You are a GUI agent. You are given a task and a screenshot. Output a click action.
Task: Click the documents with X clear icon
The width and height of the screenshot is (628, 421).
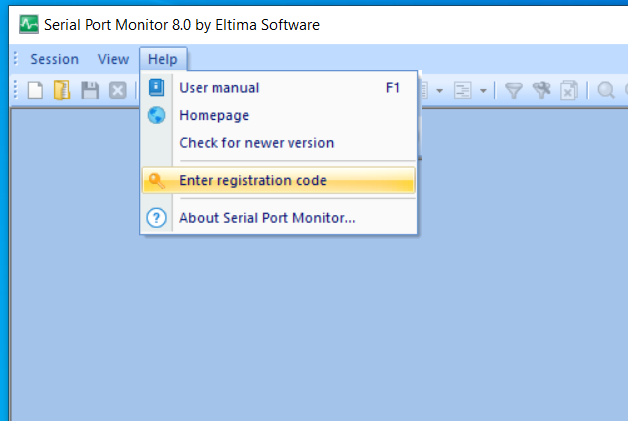568,90
